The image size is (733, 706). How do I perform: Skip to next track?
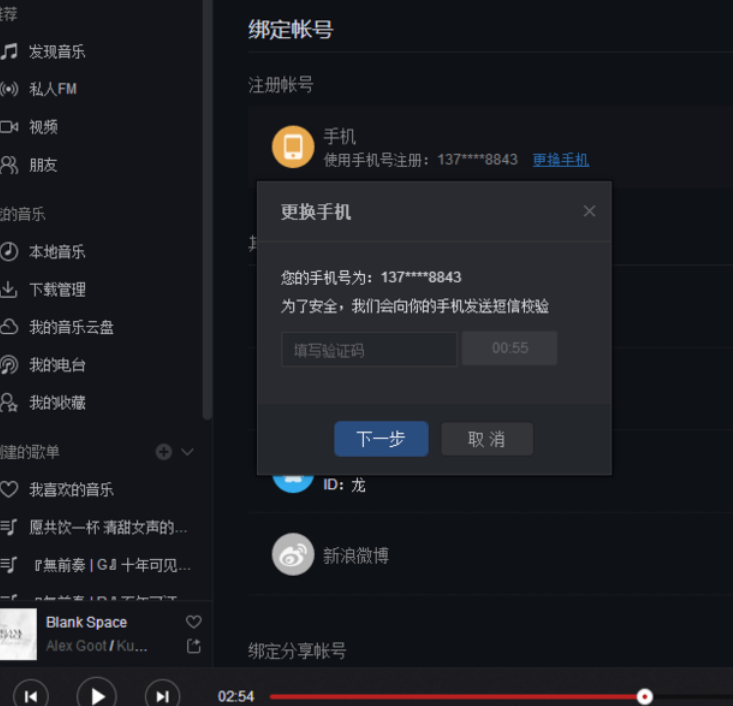(163, 696)
